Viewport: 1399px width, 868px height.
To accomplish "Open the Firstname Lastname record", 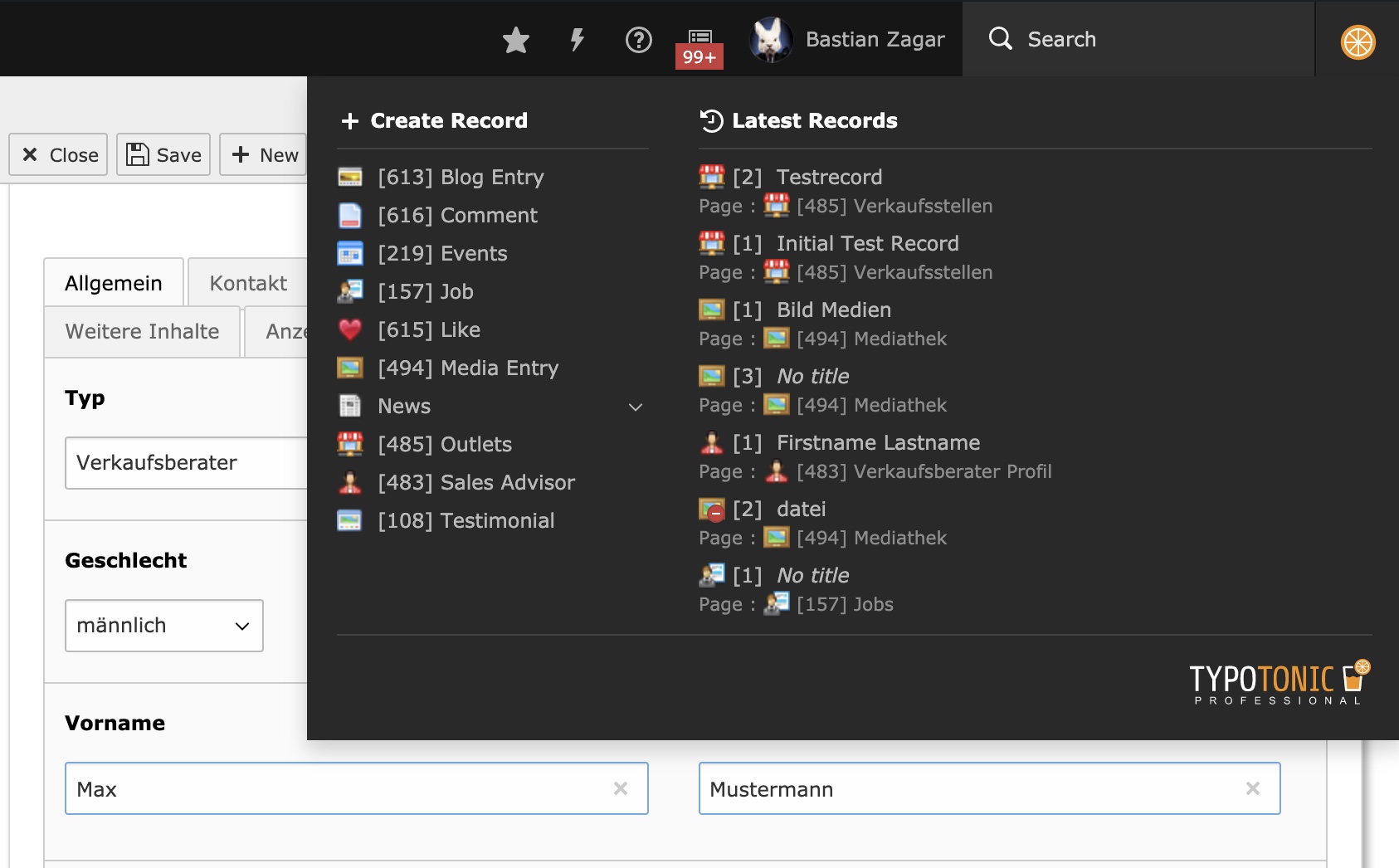I will point(878,442).
